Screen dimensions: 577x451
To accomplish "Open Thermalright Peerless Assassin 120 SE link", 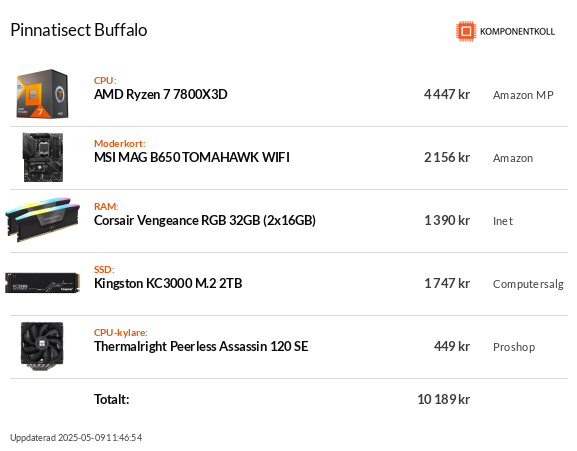I will point(201,347).
